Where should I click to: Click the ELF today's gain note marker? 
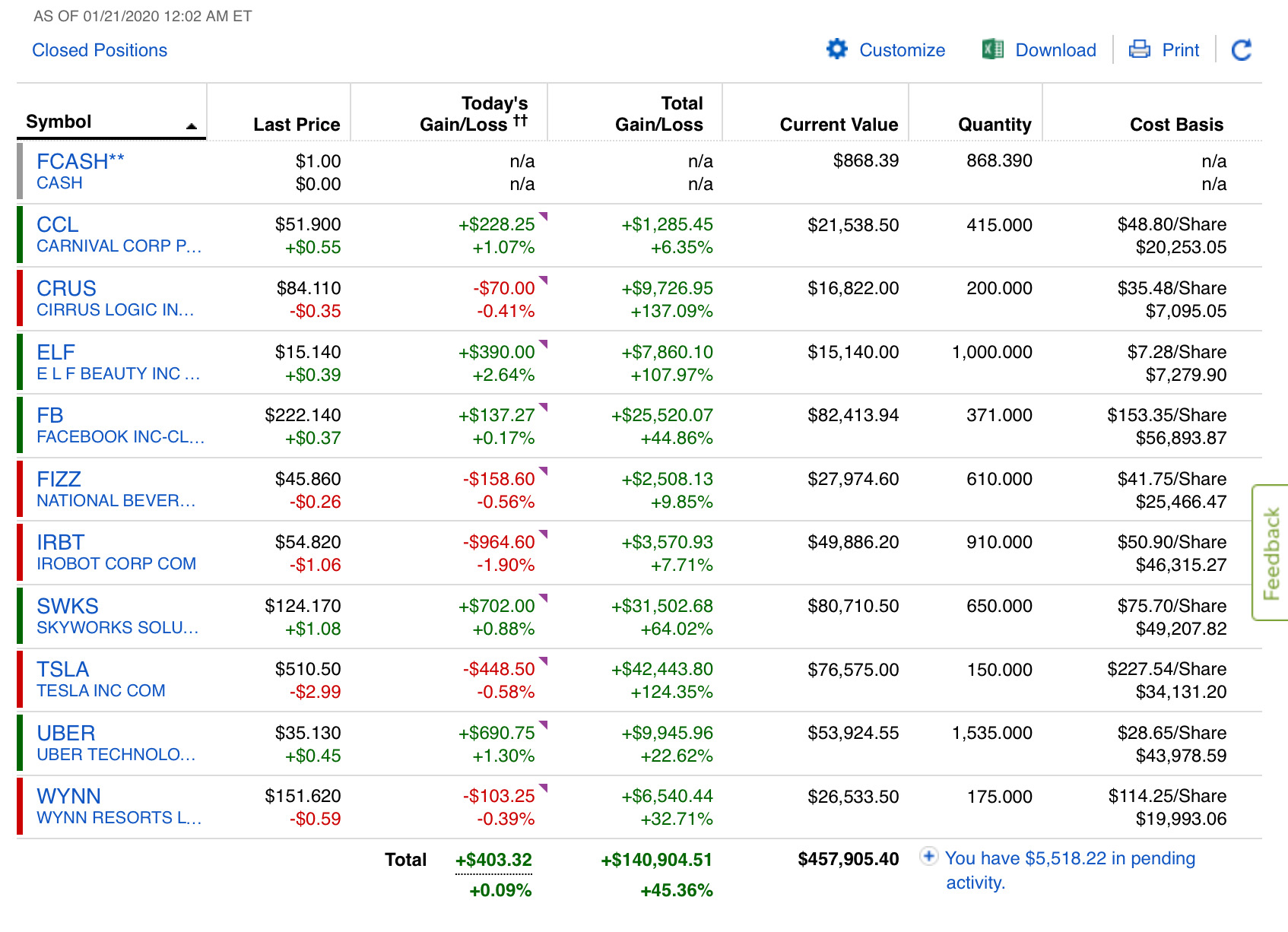543,344
